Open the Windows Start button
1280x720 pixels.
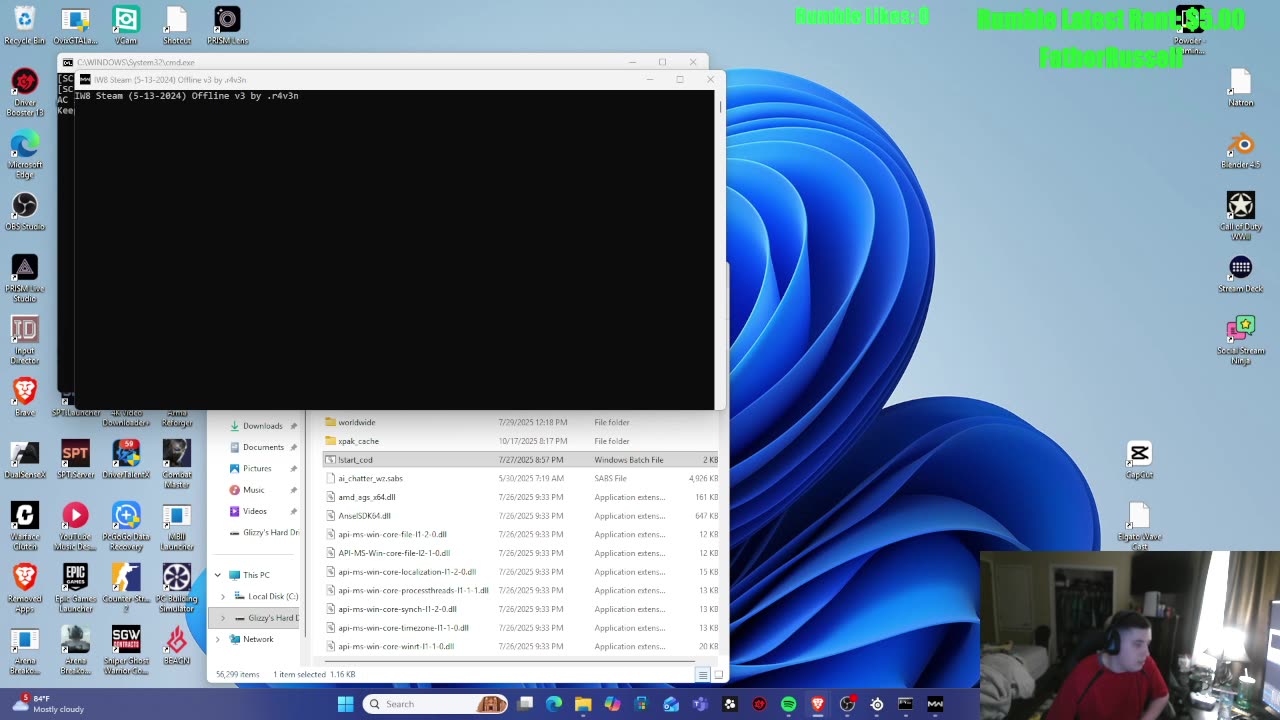[x=345, y=704]
